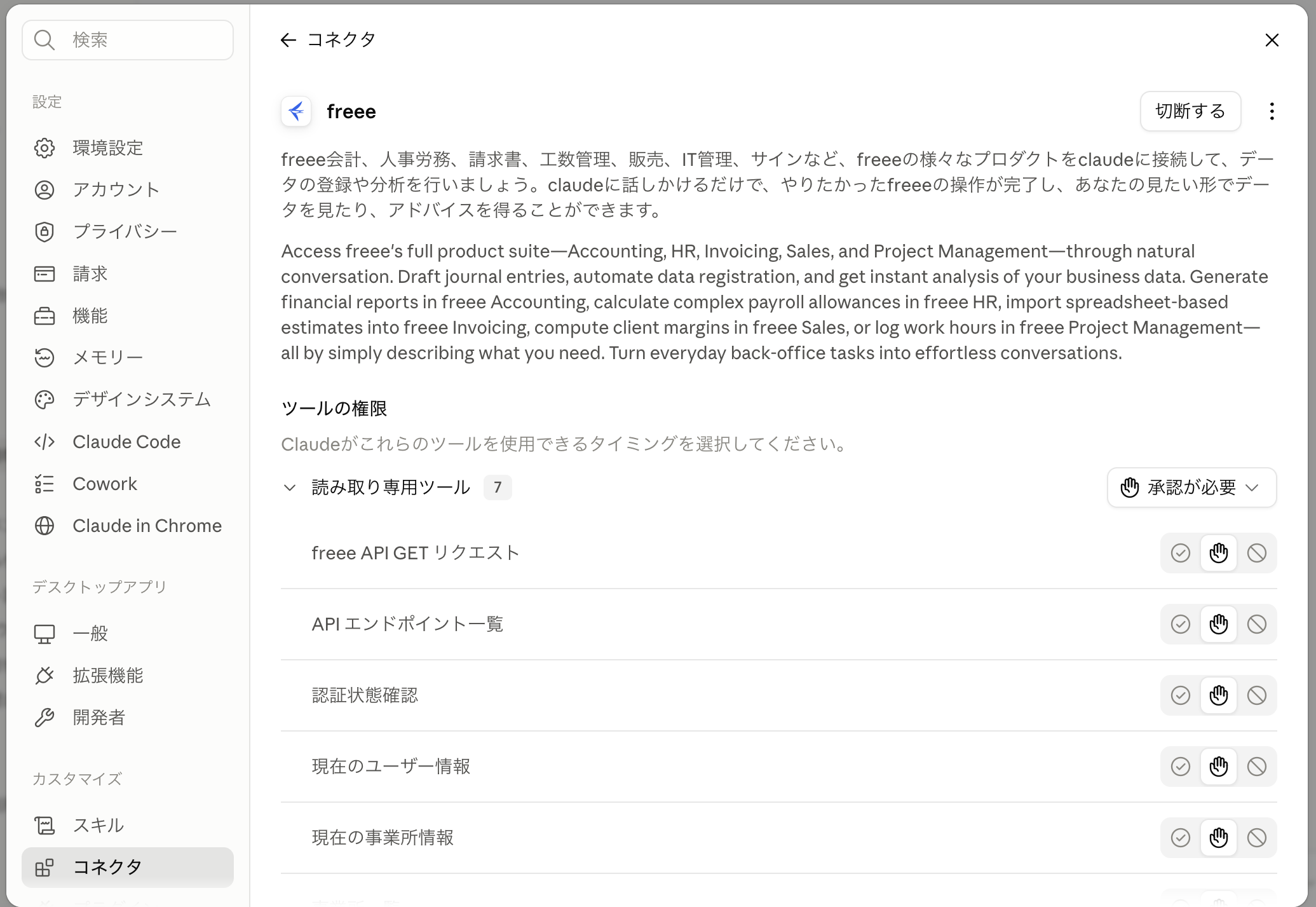Click the tool count badge 7
The width and height of the screenshot is (1316, 907).
click(x=498, y=488)
